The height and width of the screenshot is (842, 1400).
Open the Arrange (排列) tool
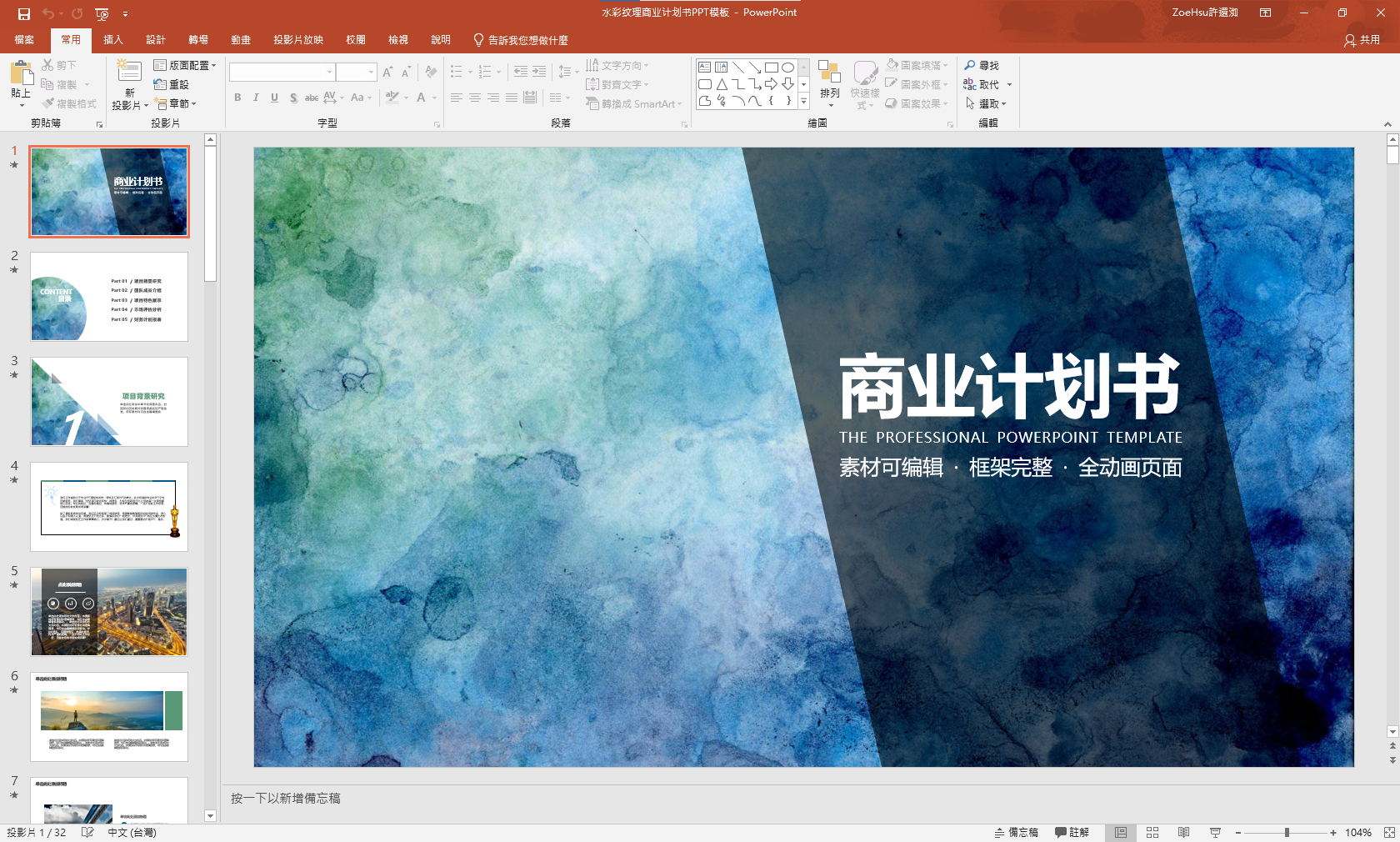[829, 83]
